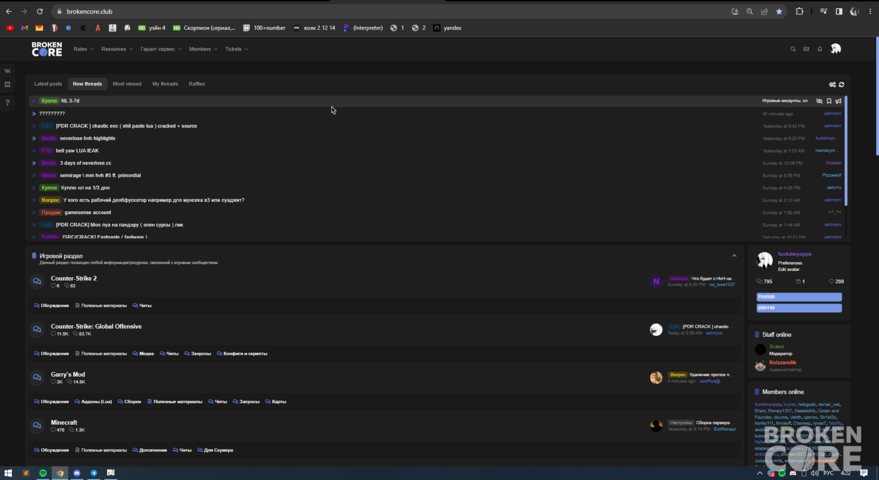The width and height of the screenshot is (879, 480).
Task: Click the Gmail bookmark icon
Action: (25, 27)
